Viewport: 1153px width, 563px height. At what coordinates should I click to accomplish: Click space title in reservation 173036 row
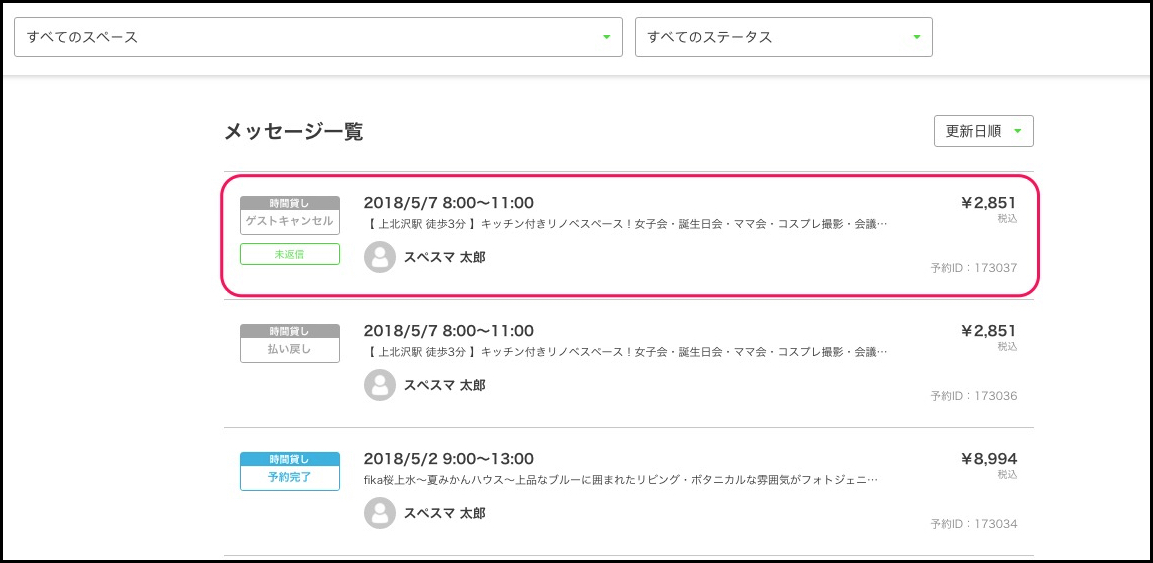[x=625, y=352]
